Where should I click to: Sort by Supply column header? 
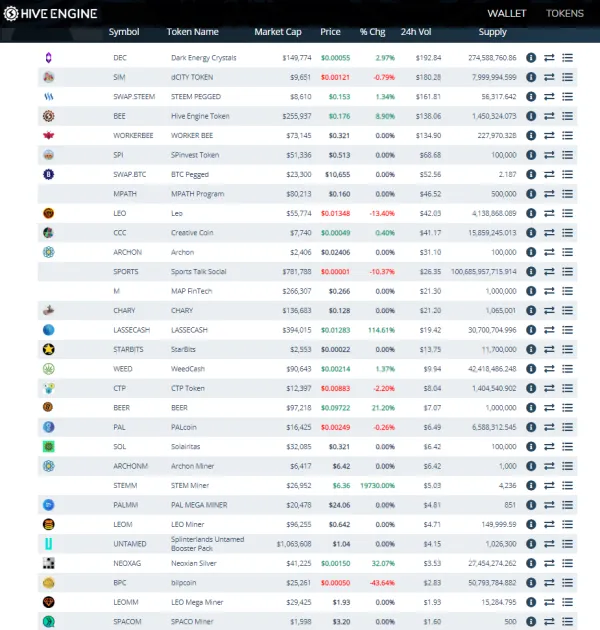(x=492, y=32)
